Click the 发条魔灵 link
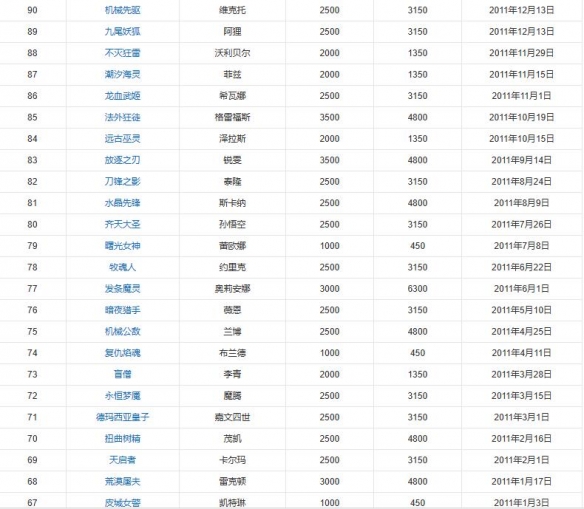584x509 pixels. (123, 289)
